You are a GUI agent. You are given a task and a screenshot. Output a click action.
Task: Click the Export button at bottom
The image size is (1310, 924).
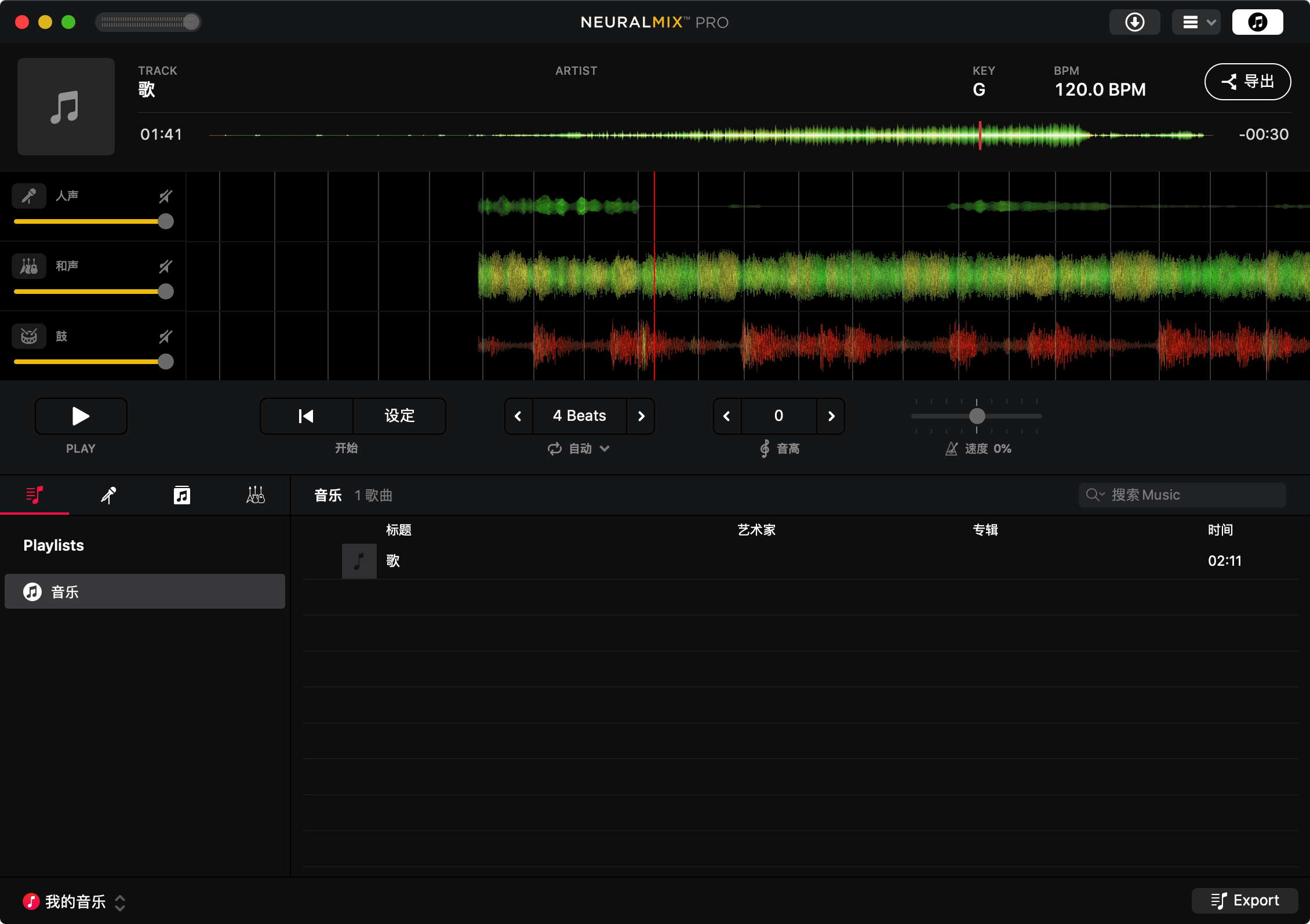point(1245,900)
